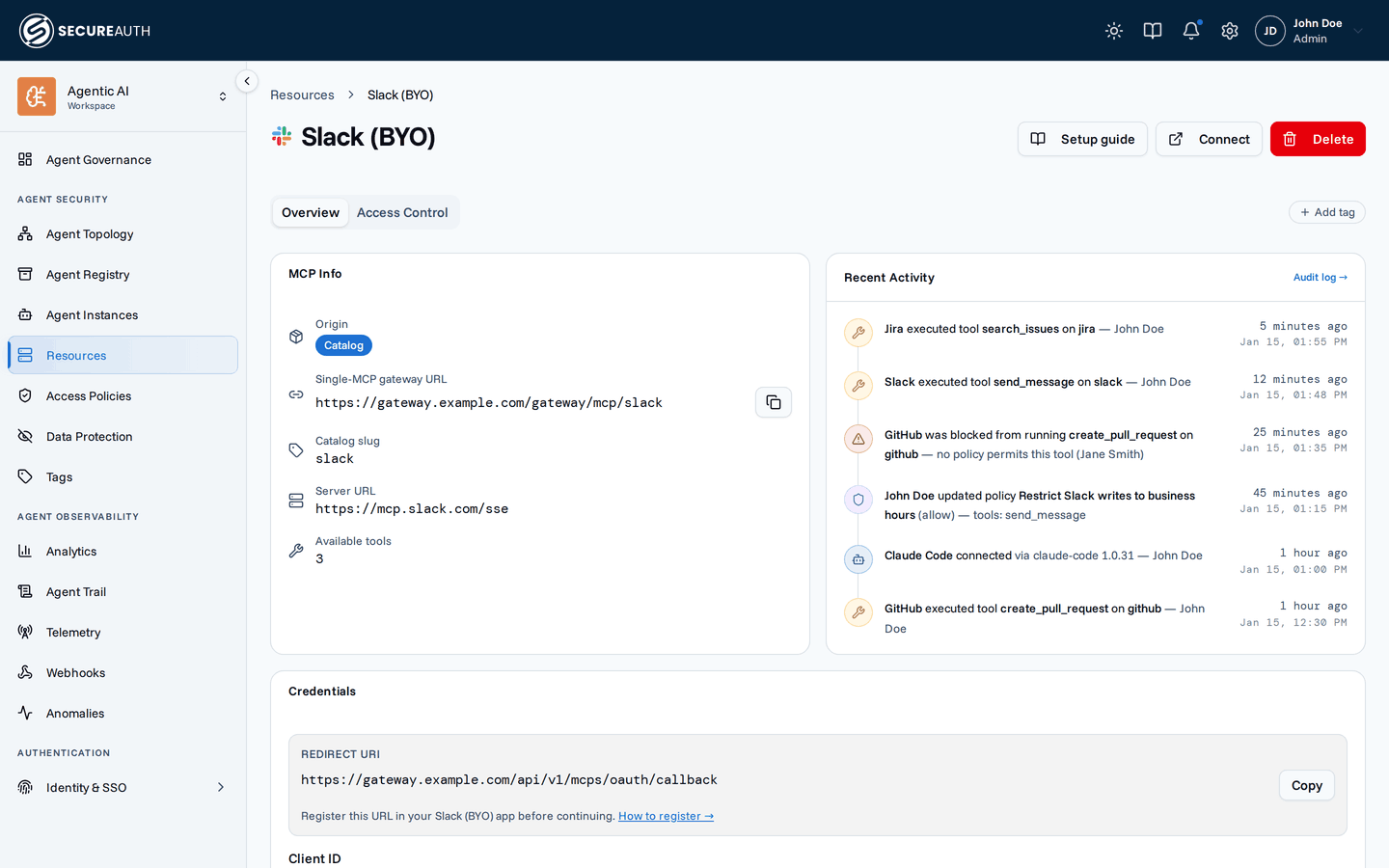Open the Agentic AI workspace switcher

123,96
